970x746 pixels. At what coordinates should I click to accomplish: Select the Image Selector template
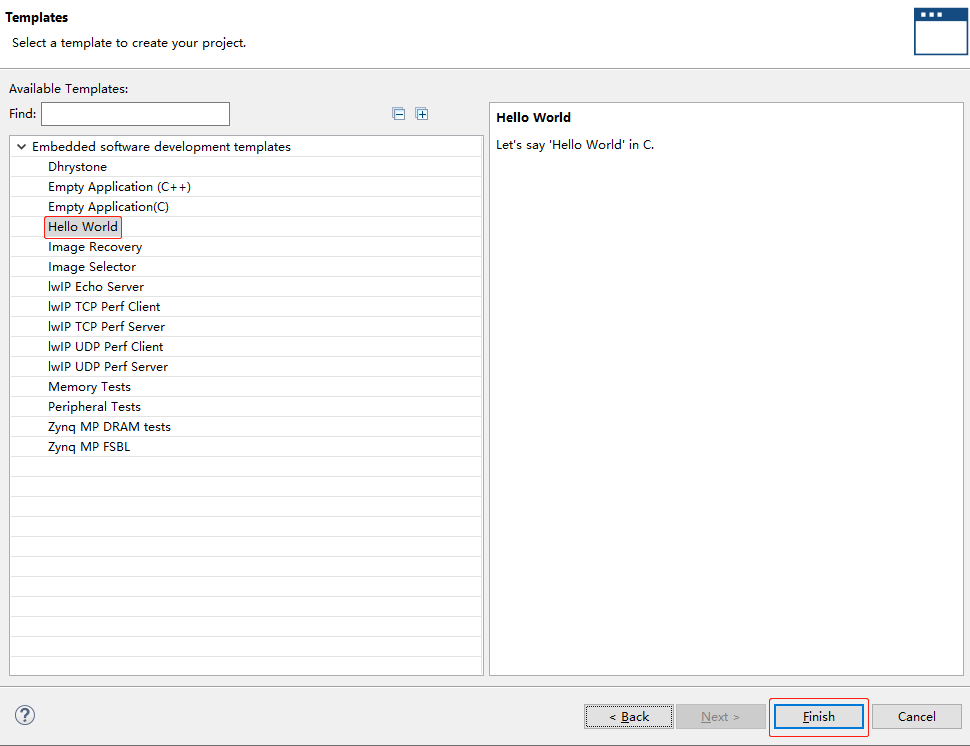click(x=92, y=267)
